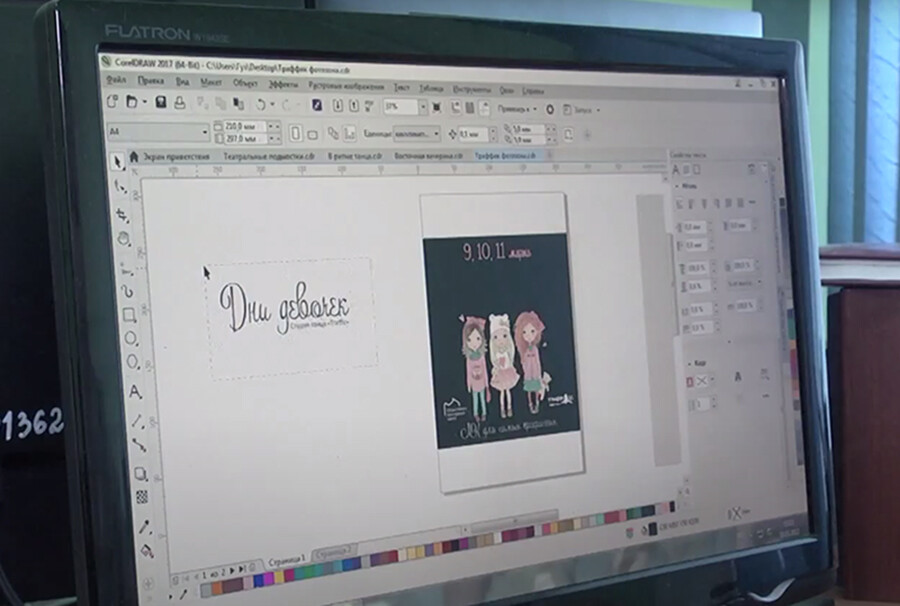Select the Rectangle tool in toolbox
Screen dimensions: 900x606
tap(129, 314)
